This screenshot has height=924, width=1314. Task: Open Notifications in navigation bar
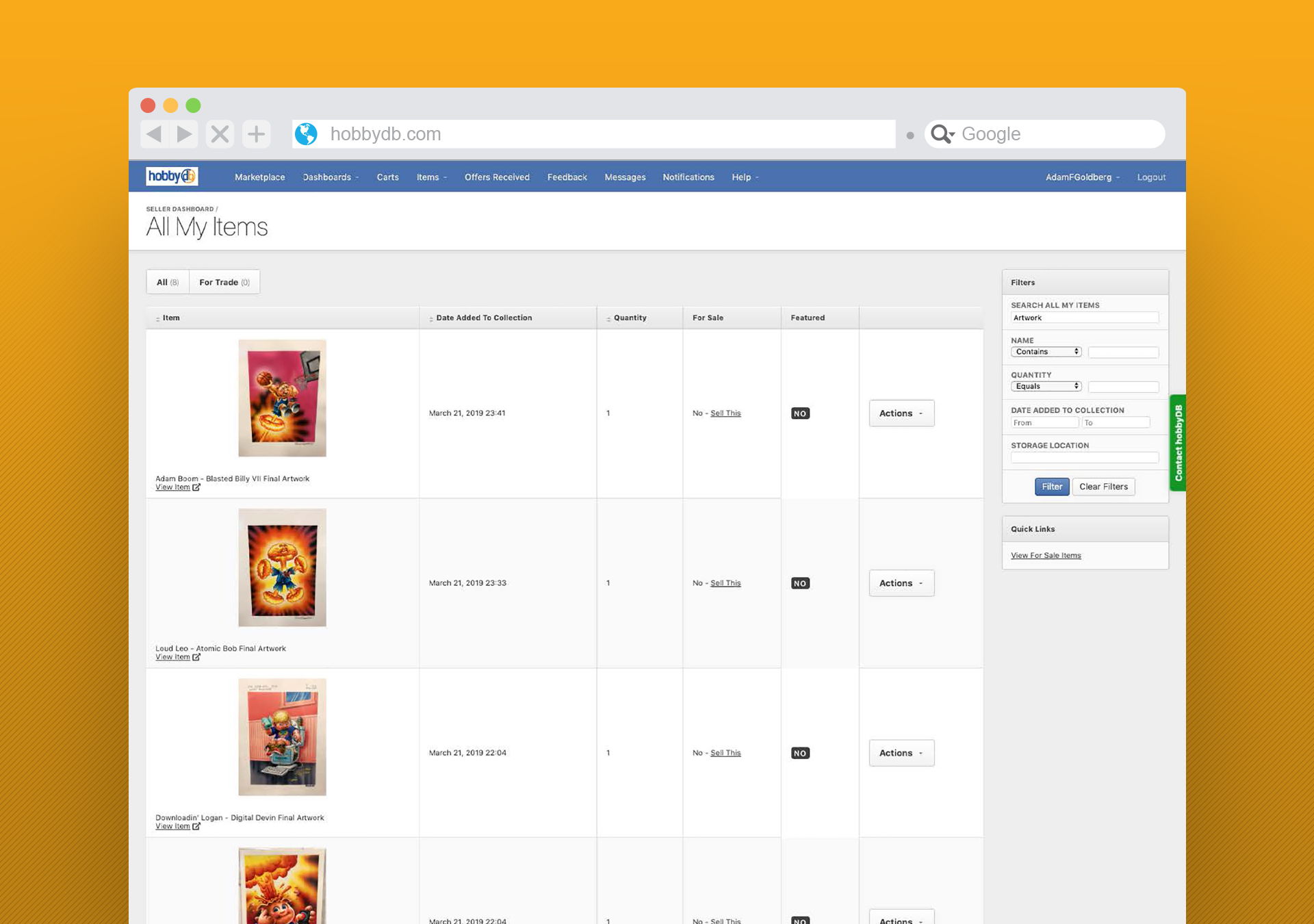click(688, 177)
